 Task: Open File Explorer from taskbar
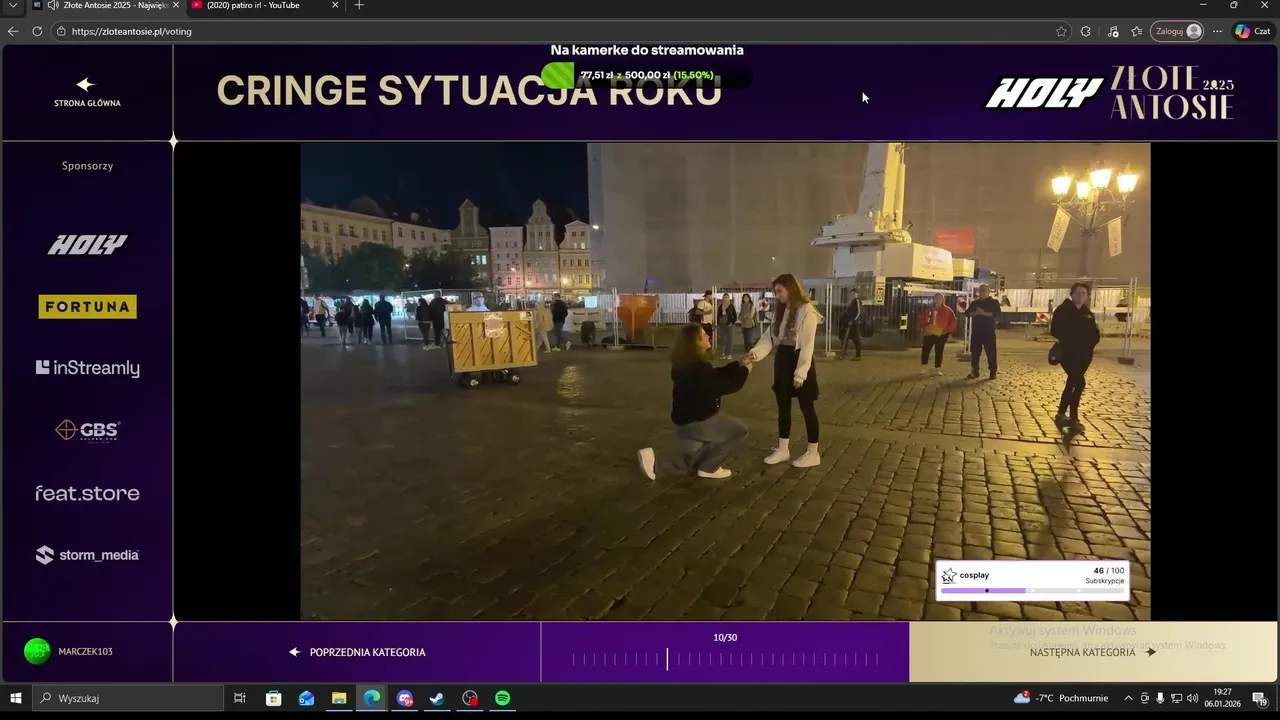pyautogui.click(x=339, y=698)
